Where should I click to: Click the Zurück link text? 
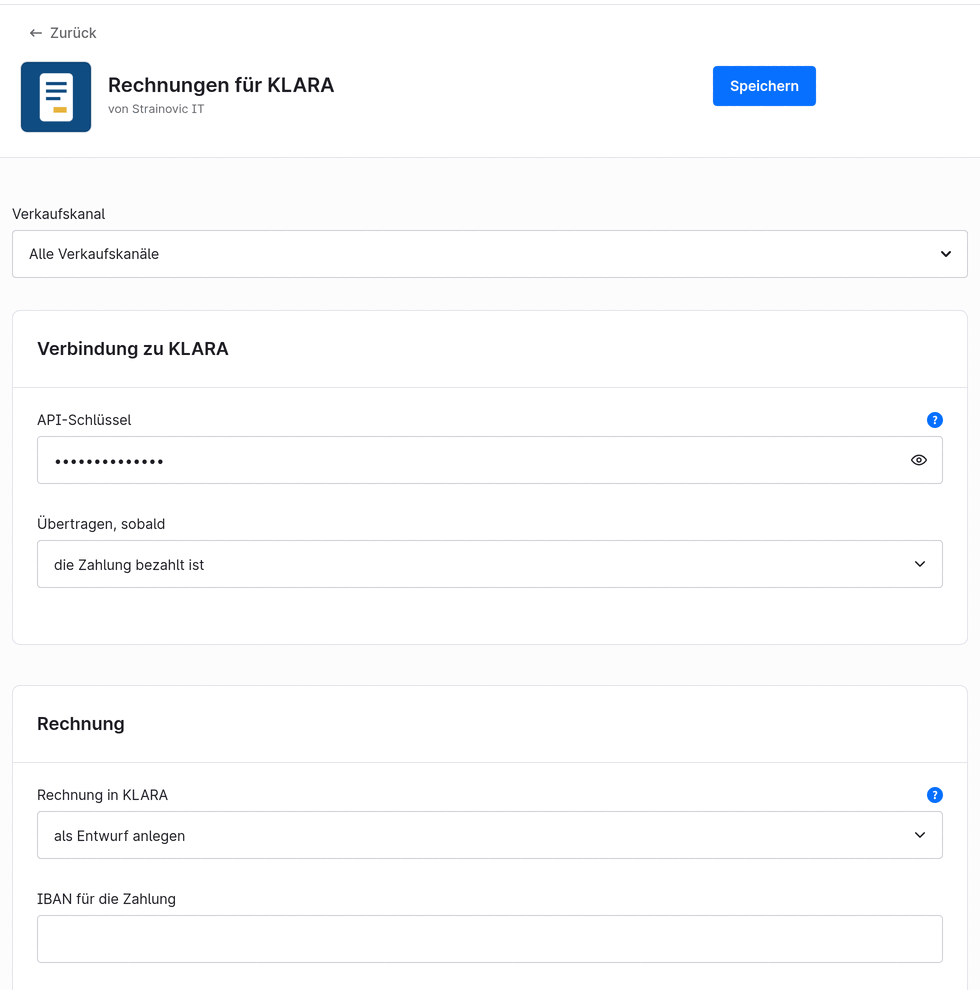(73, 33)
